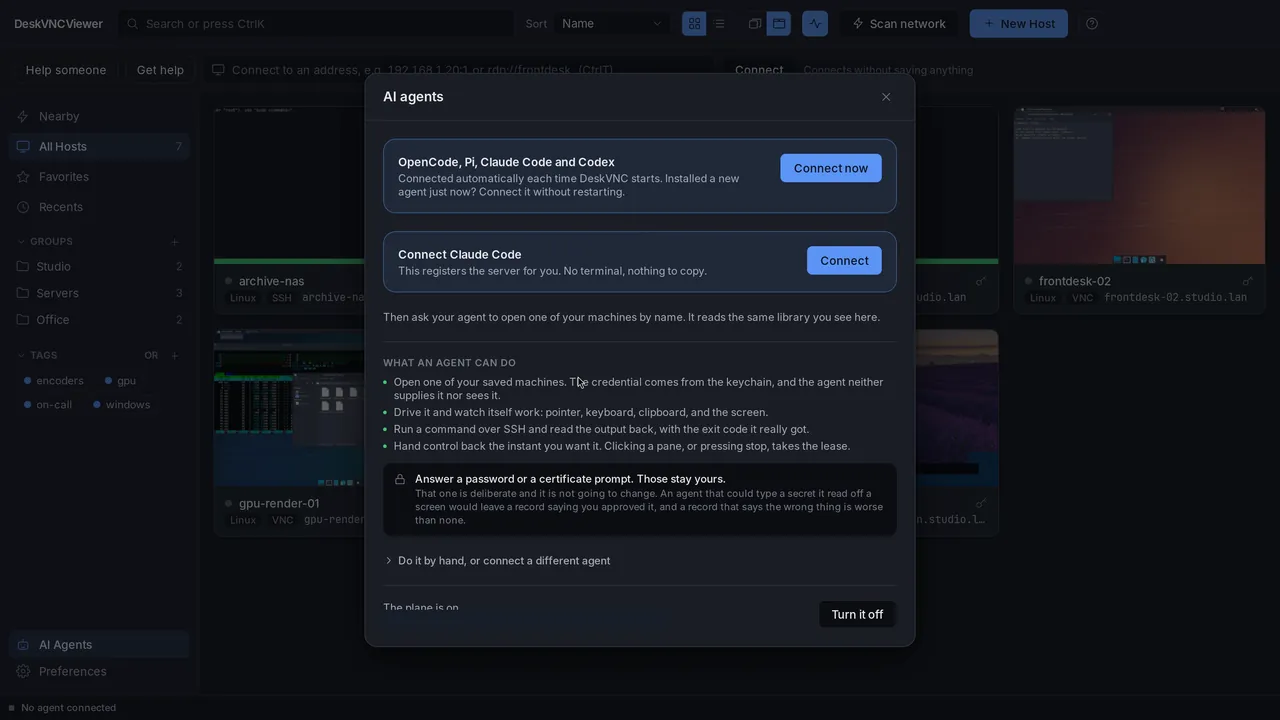Expand Do it by hand section
Screen dimensions: 1280x720
click(x=498, y=561)
